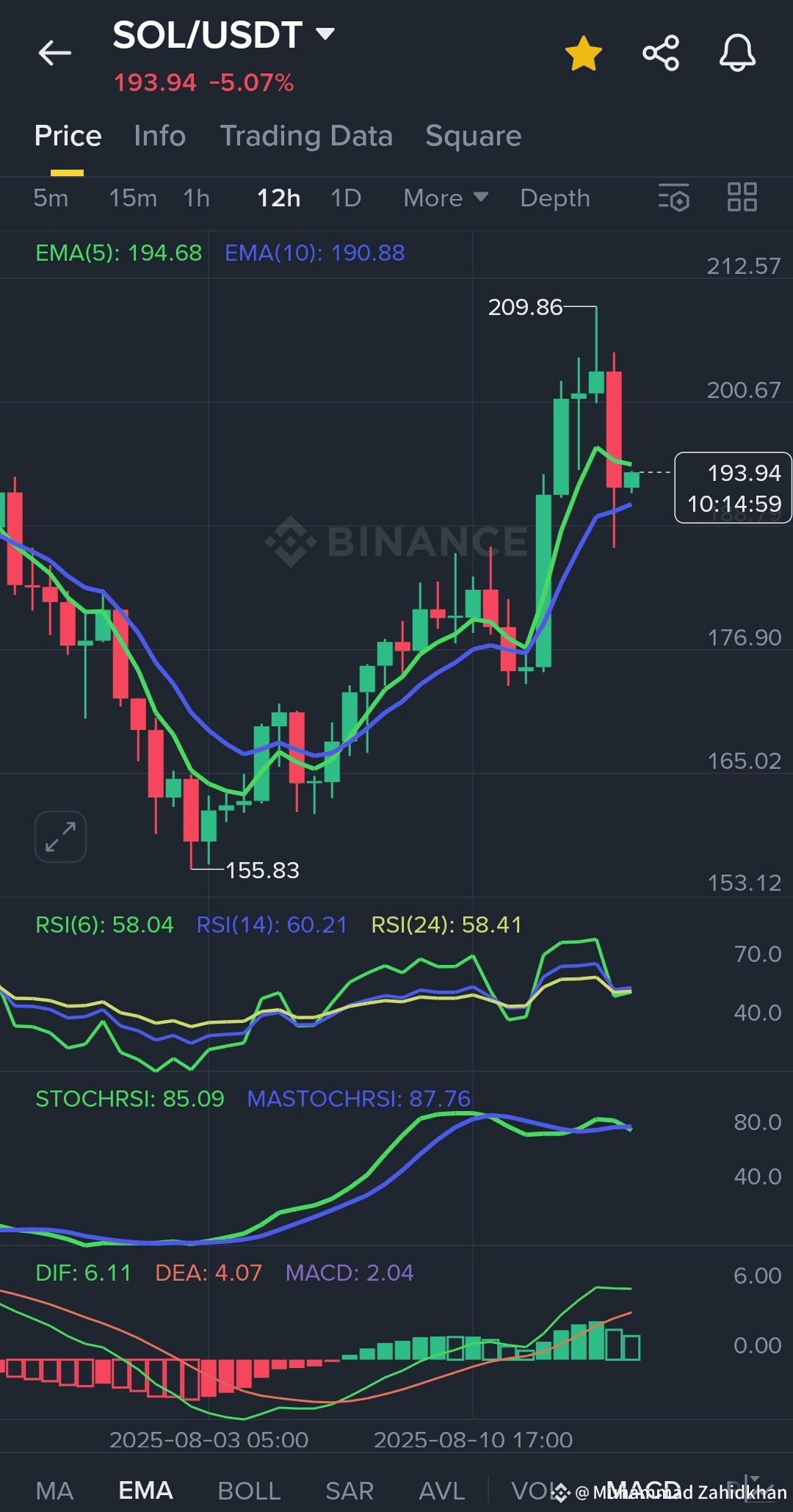Select the 1D timeframe

tap(346, 198)
